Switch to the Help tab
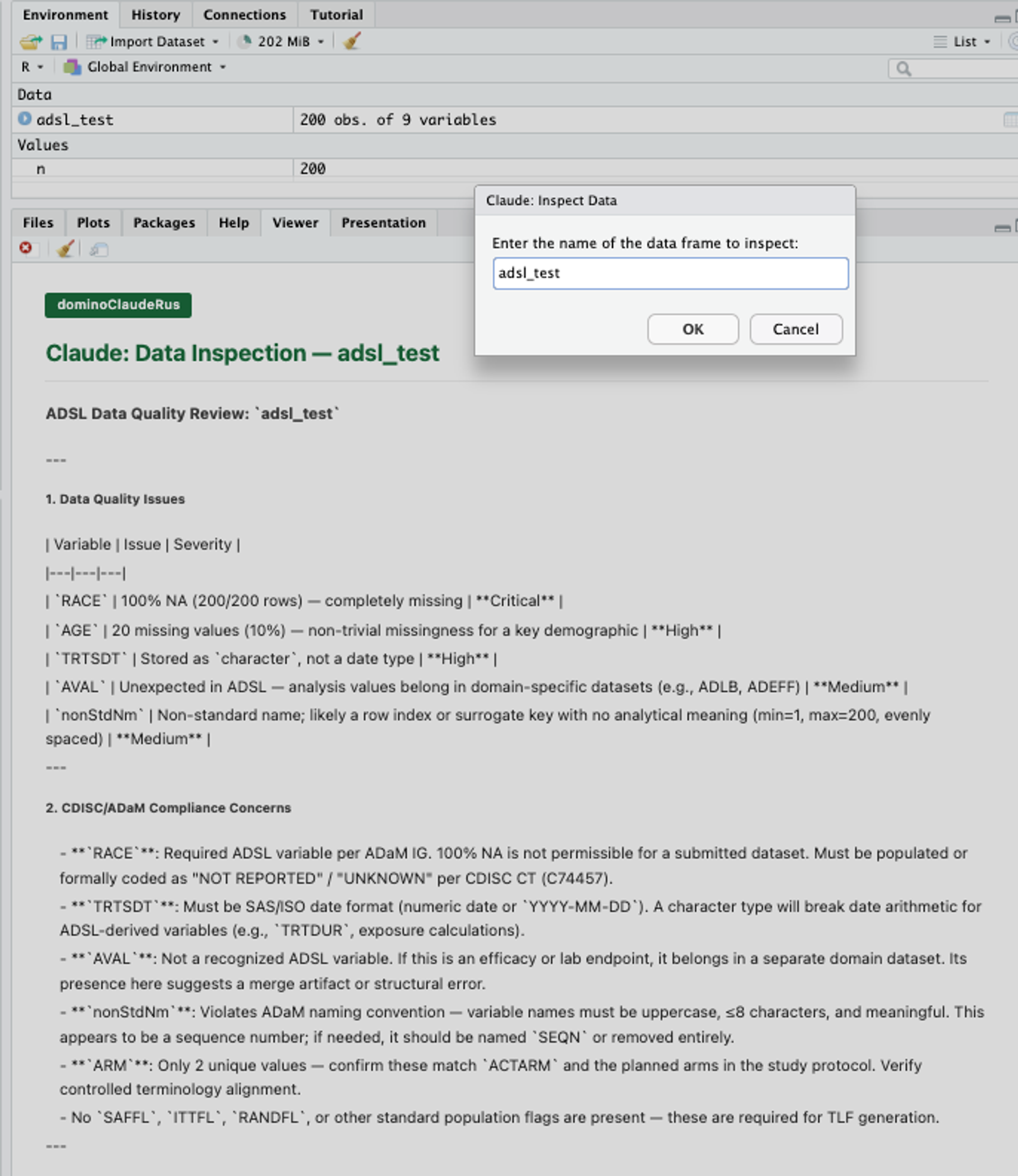 coord(233,223)
